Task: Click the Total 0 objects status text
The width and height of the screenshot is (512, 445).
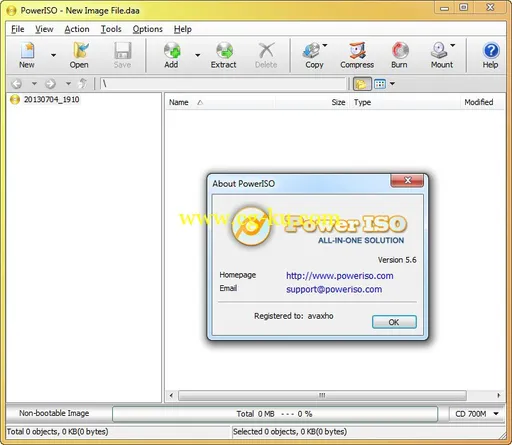Action: pos(57,432)
